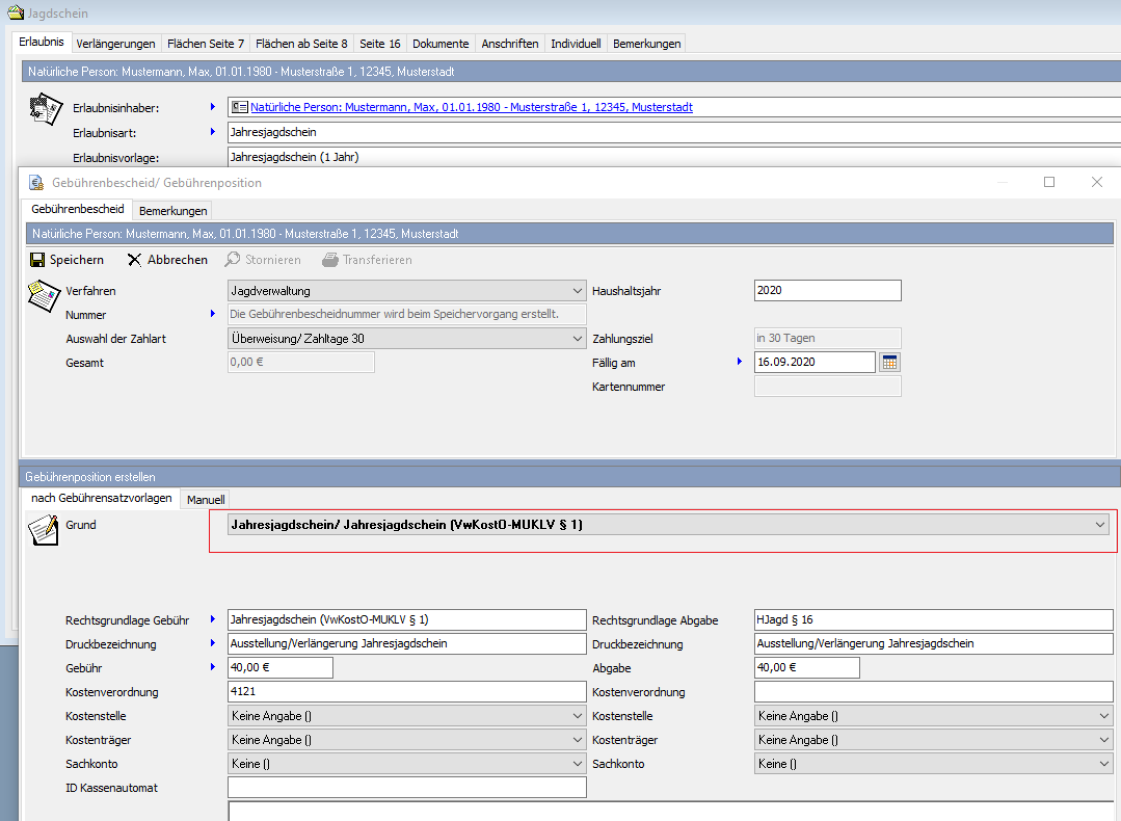
Task: Open the Manuell tab
Action: point(206,499)
